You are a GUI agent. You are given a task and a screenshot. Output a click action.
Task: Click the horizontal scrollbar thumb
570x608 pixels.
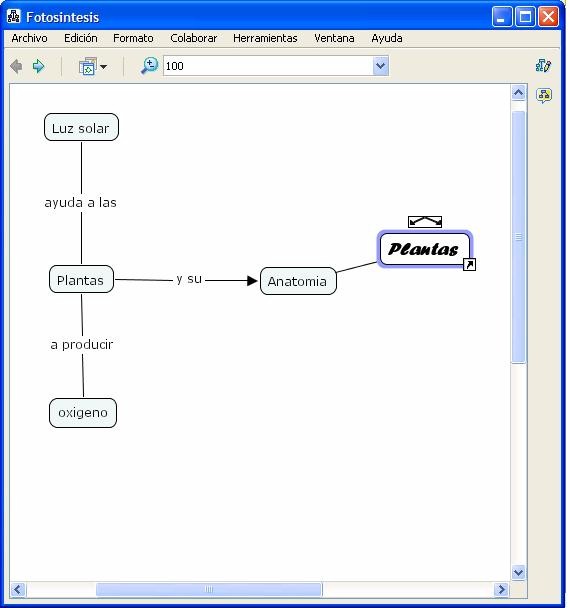[x=209, y=589]
